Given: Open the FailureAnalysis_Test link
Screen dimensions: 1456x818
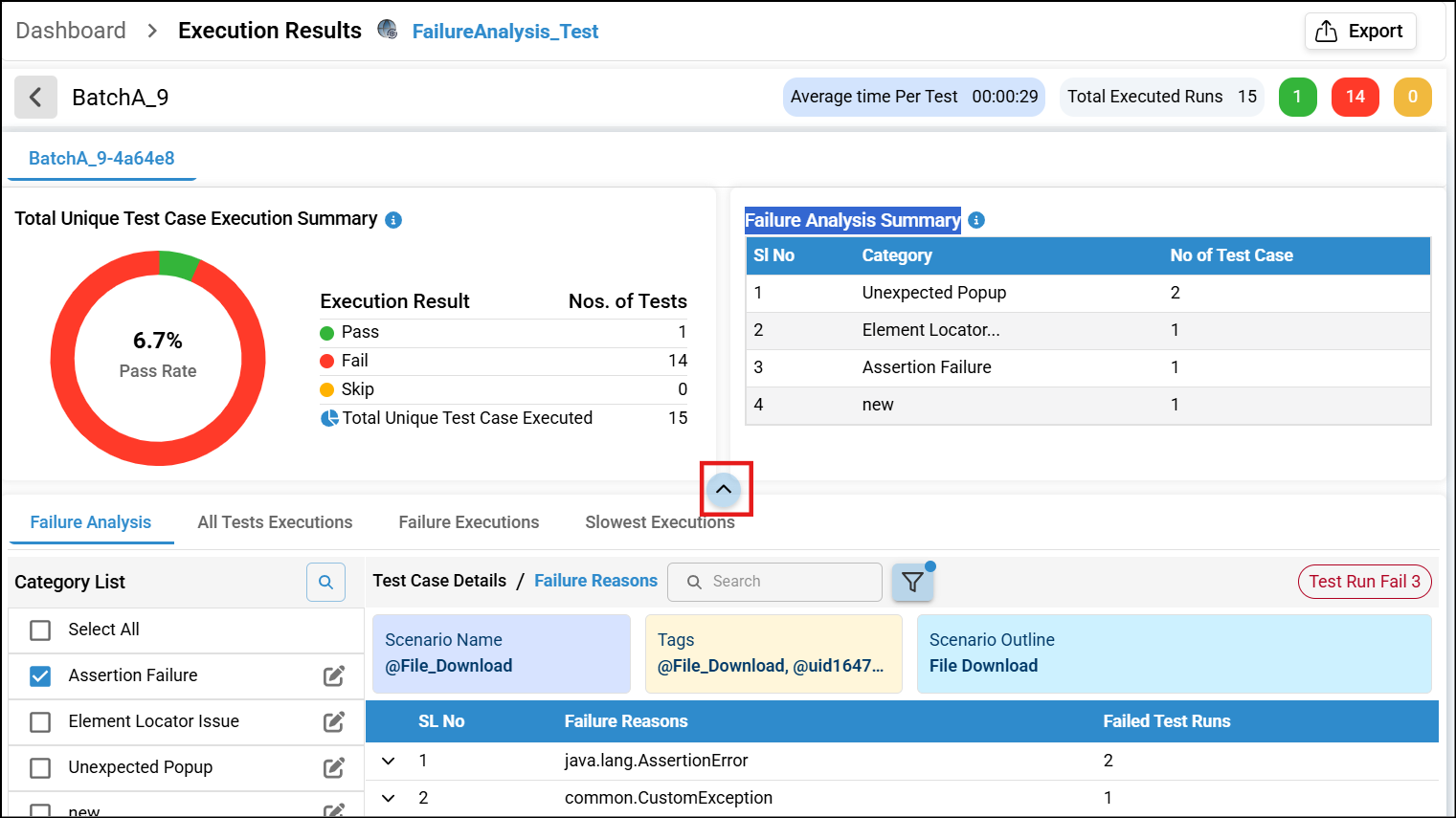Looking at the screenshot, I should click(504, 32).
